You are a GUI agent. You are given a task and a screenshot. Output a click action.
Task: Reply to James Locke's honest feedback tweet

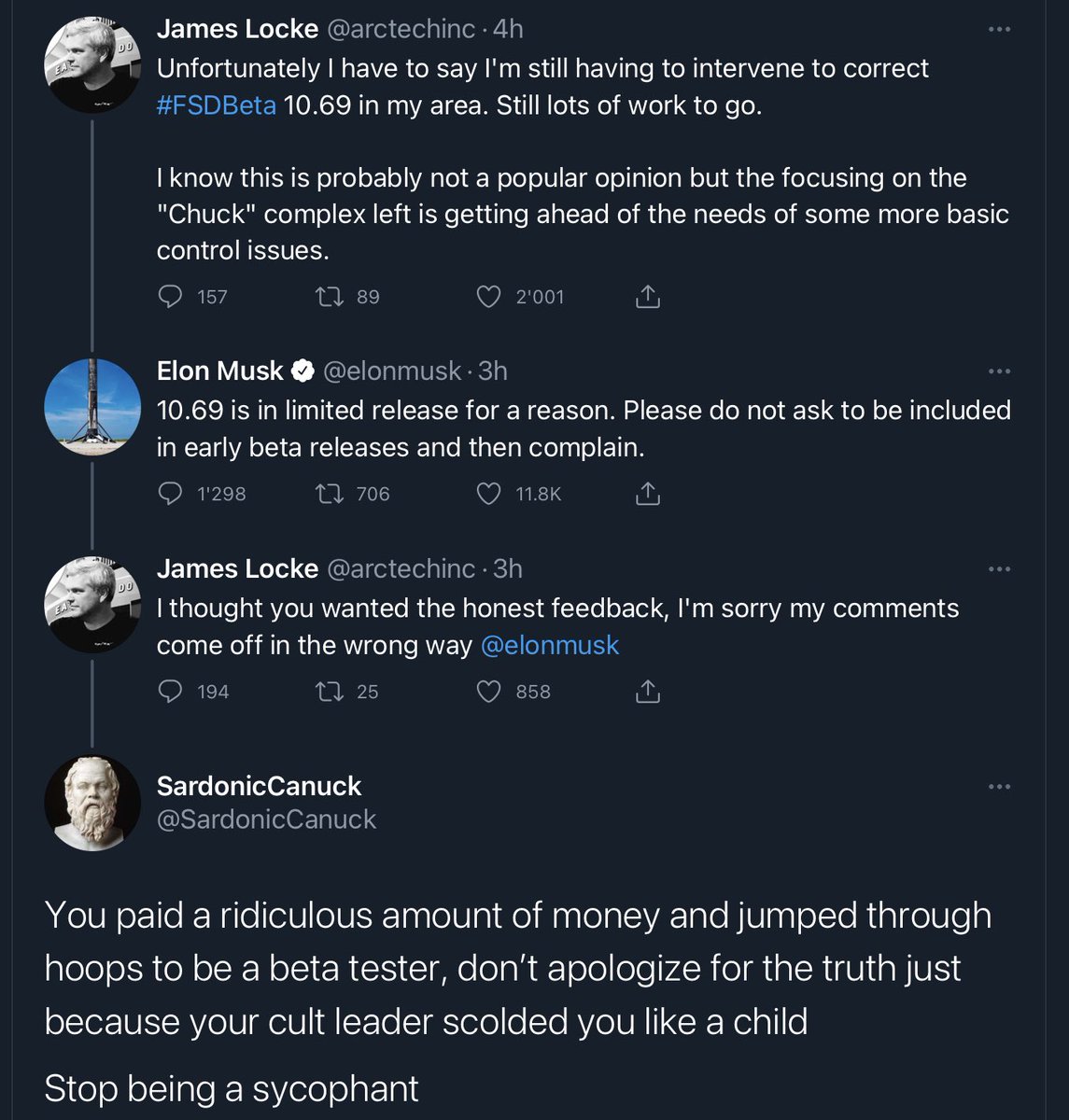point(170,692)
